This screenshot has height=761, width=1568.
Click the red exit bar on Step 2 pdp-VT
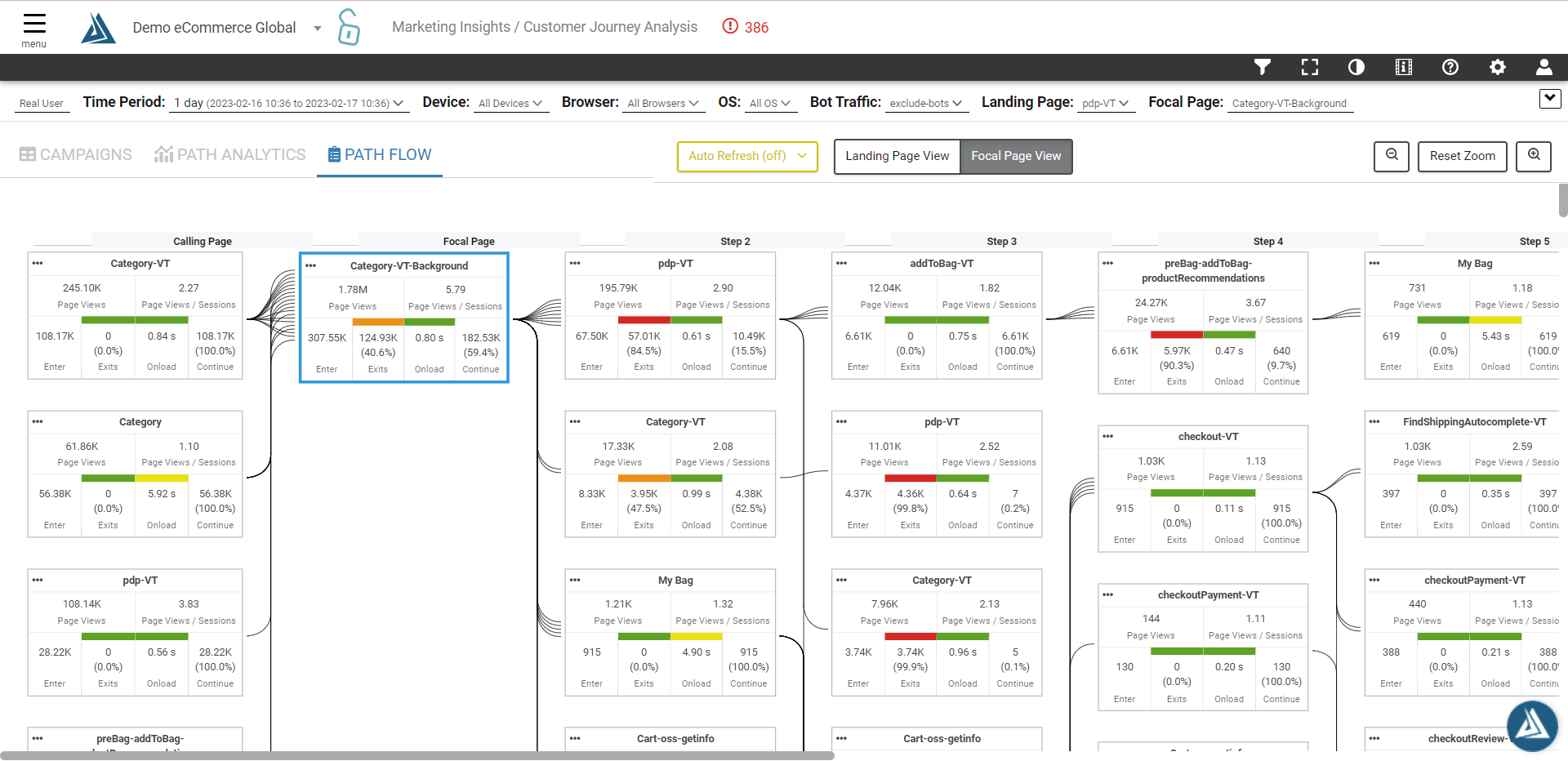click(x=644, y=319)
